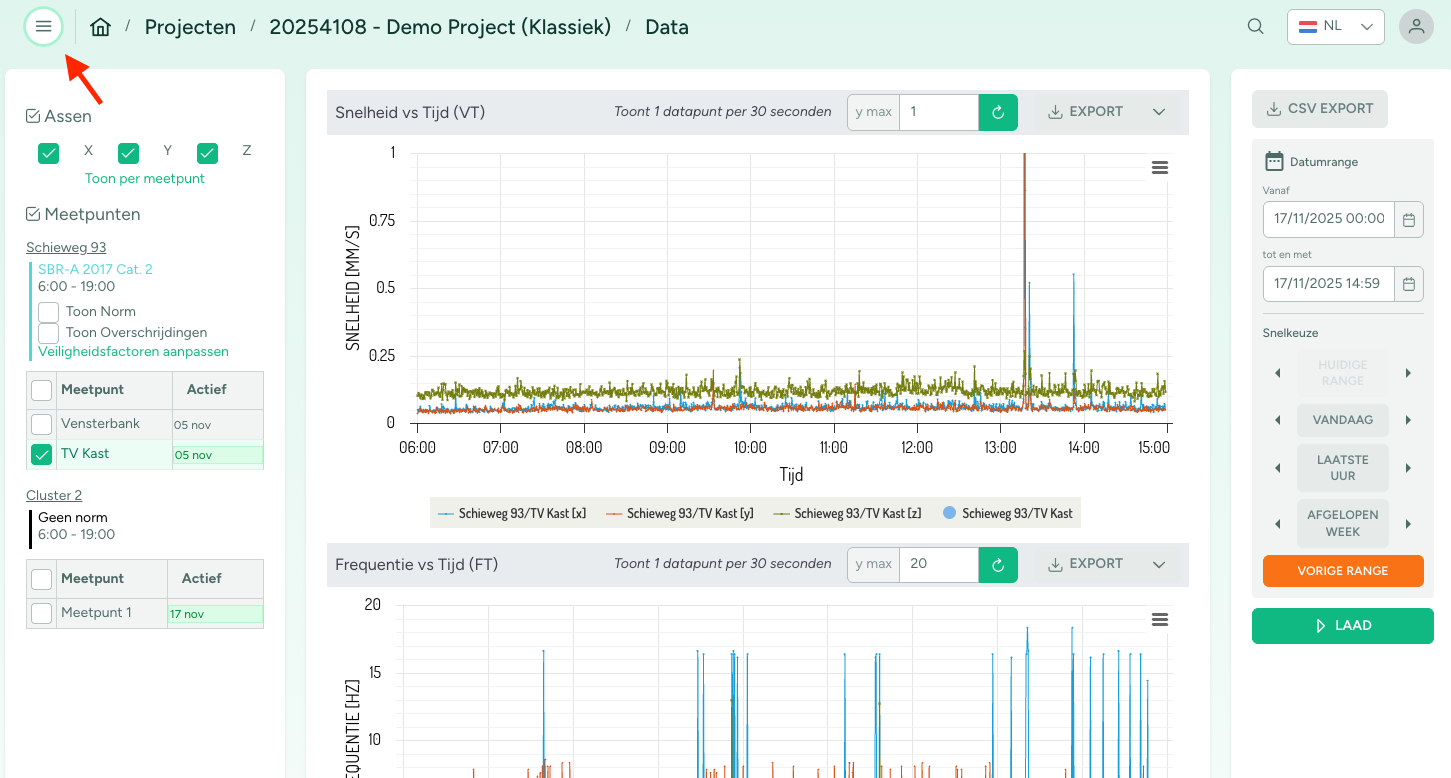Go to previous day beside Vandaag
The height and width of the screenshot is (778, 1451).
1277,420
